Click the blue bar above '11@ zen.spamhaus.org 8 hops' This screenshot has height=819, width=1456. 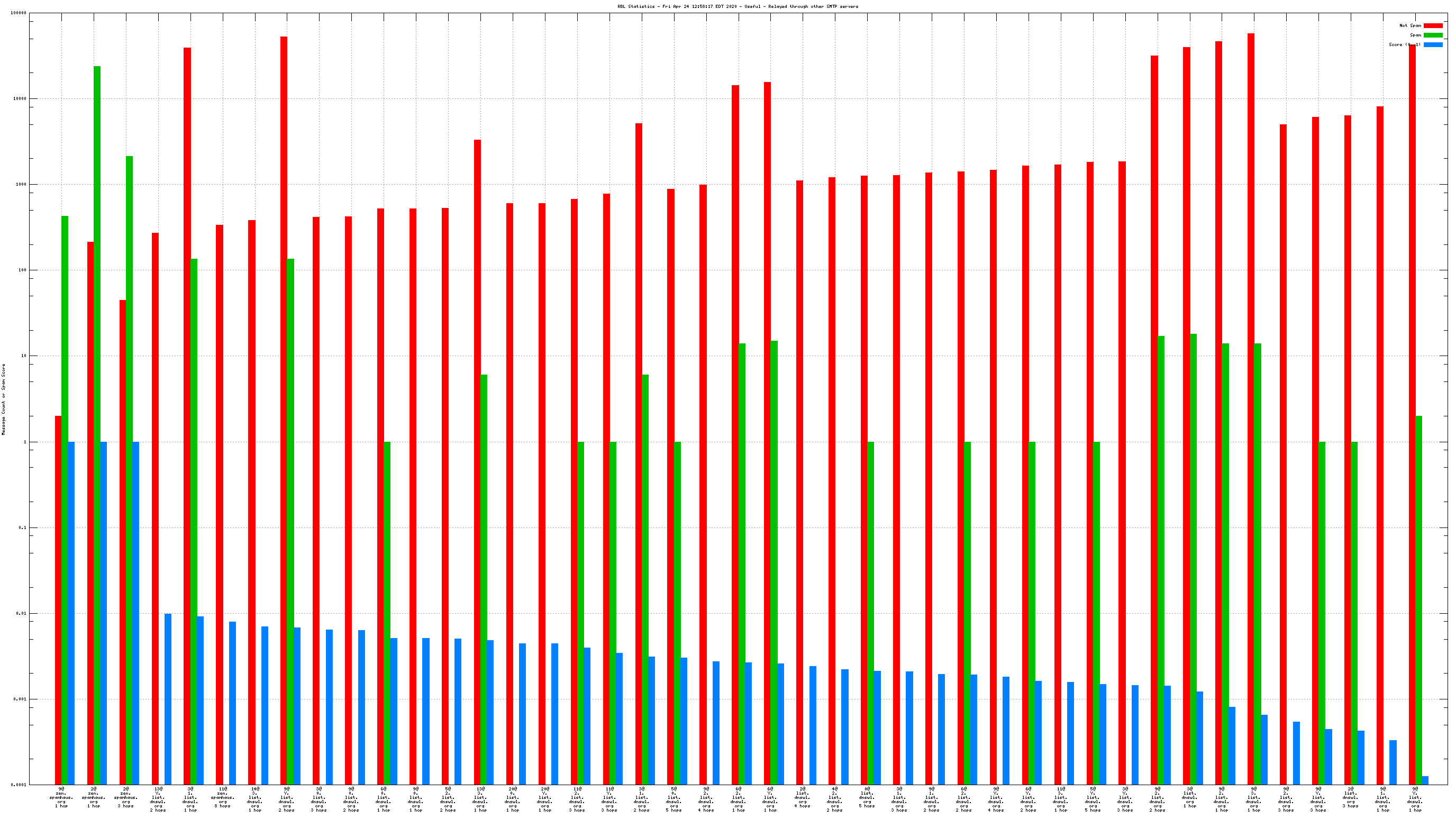232,703
